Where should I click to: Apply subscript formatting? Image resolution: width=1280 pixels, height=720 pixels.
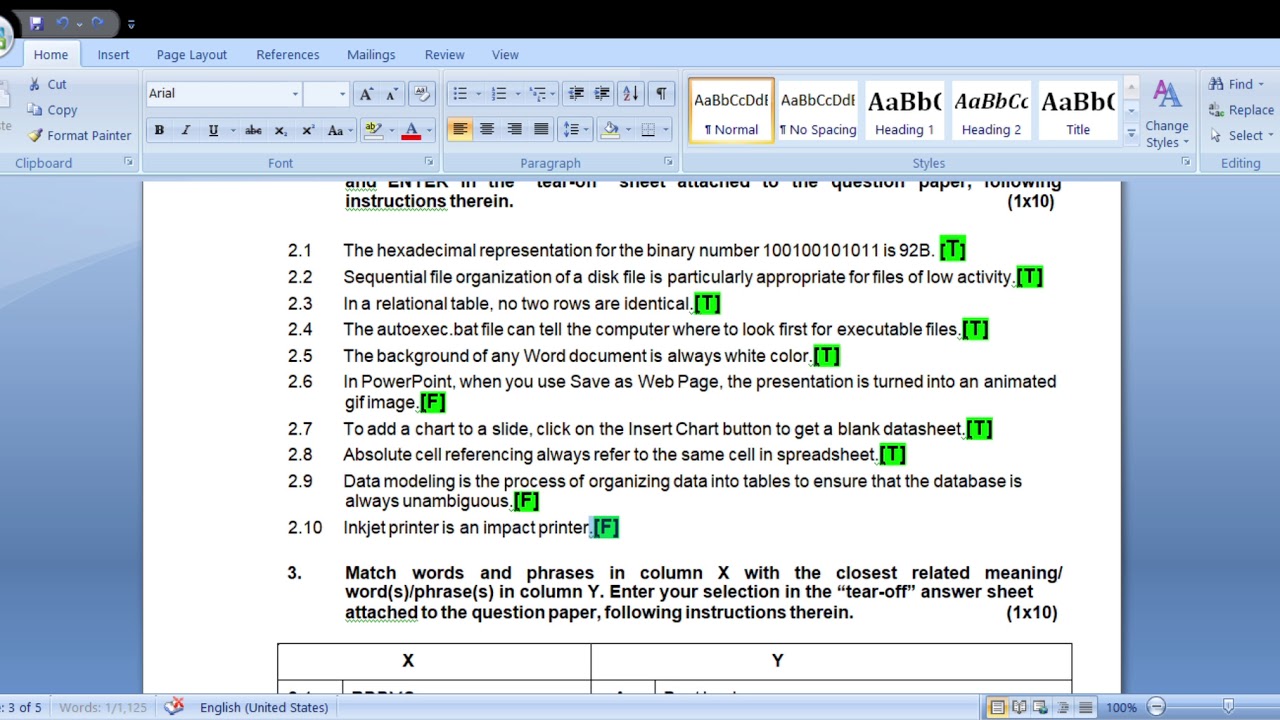[281, 131]
